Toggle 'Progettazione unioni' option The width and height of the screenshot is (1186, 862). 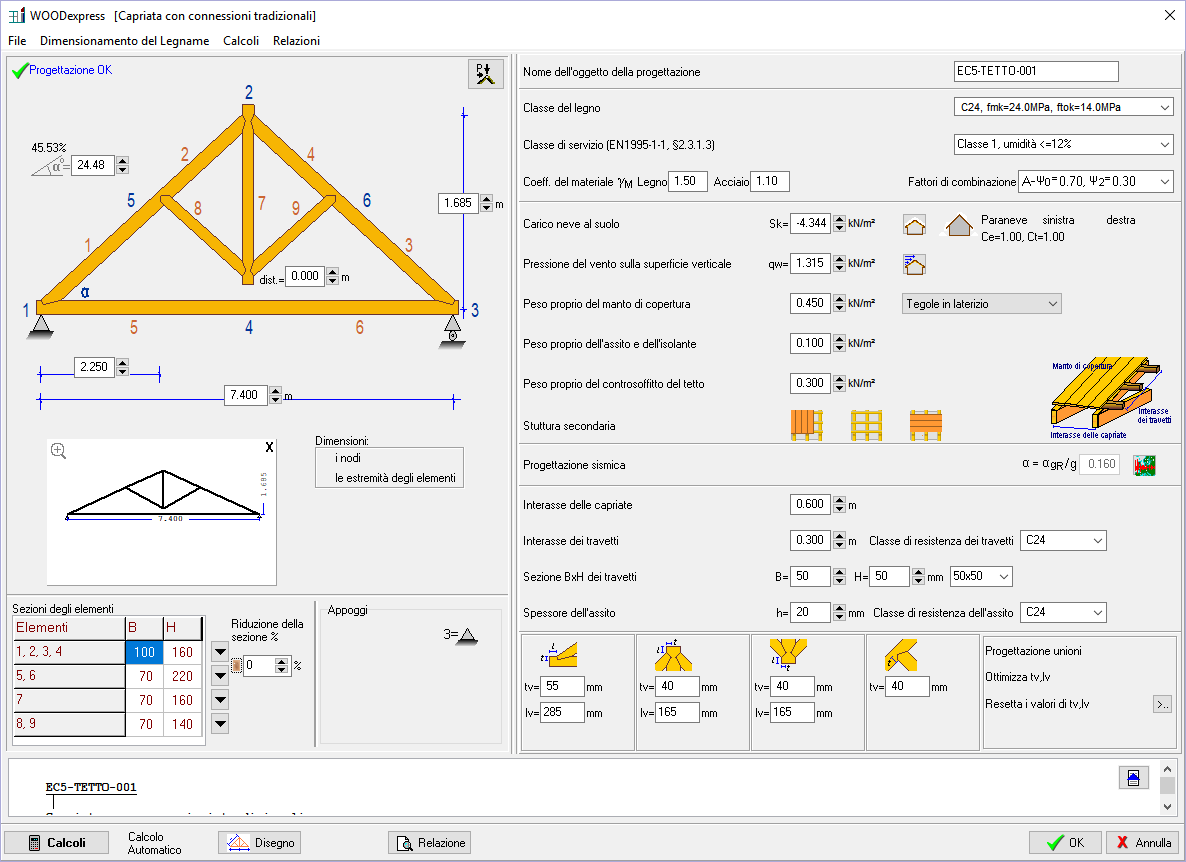1032,651
